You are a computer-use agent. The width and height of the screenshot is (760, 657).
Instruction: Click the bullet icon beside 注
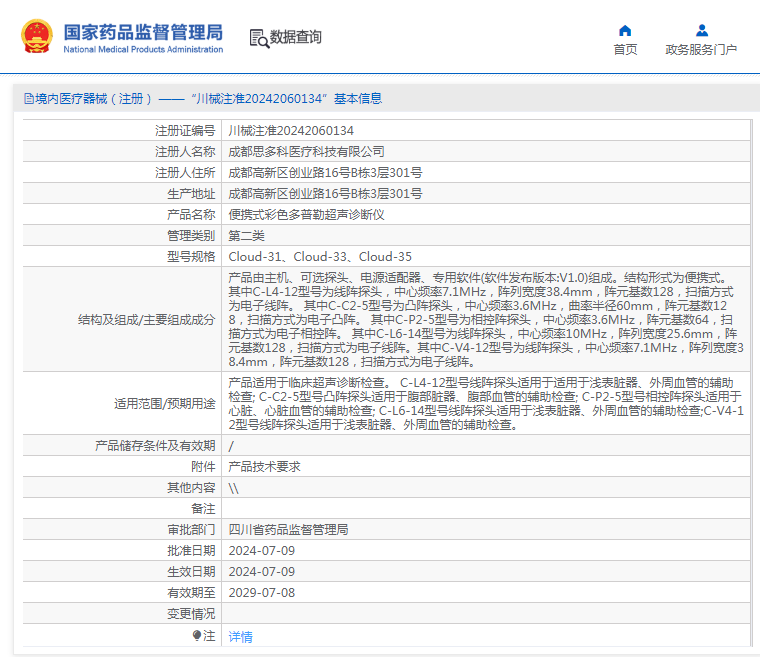[x=197, y=635]
